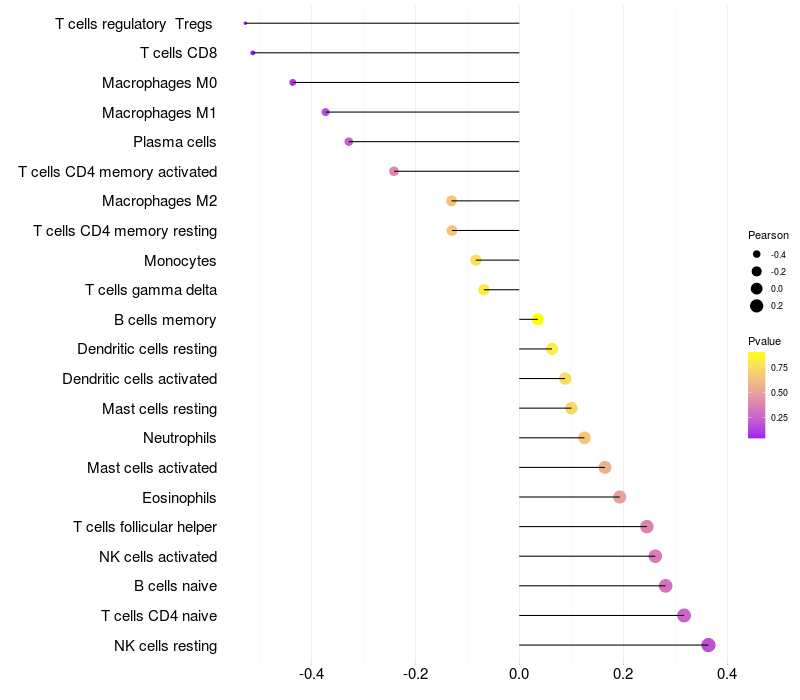Select the B cells memory yellow dot

(537, 319)
